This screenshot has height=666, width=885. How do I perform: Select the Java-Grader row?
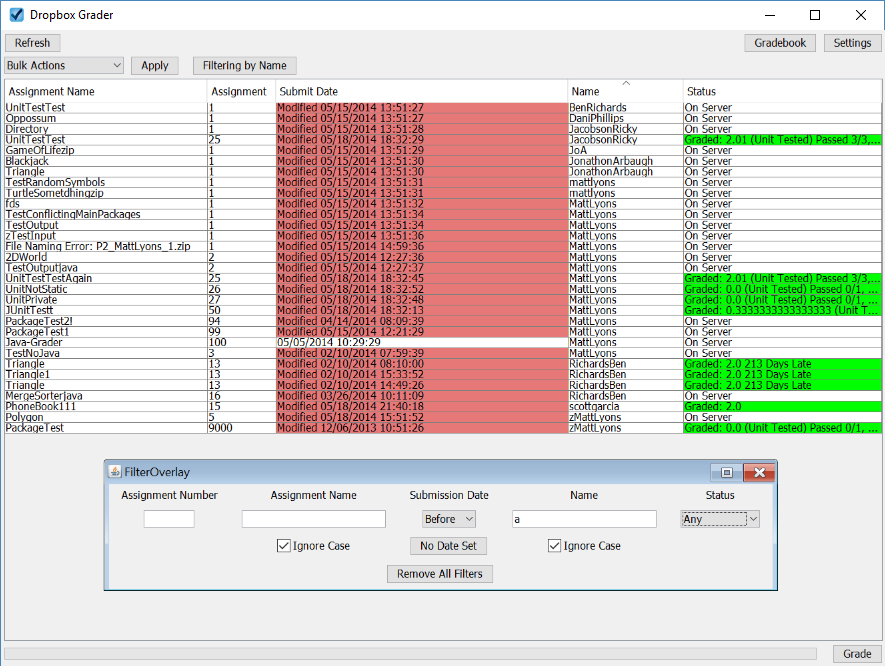tap(443, 343)
